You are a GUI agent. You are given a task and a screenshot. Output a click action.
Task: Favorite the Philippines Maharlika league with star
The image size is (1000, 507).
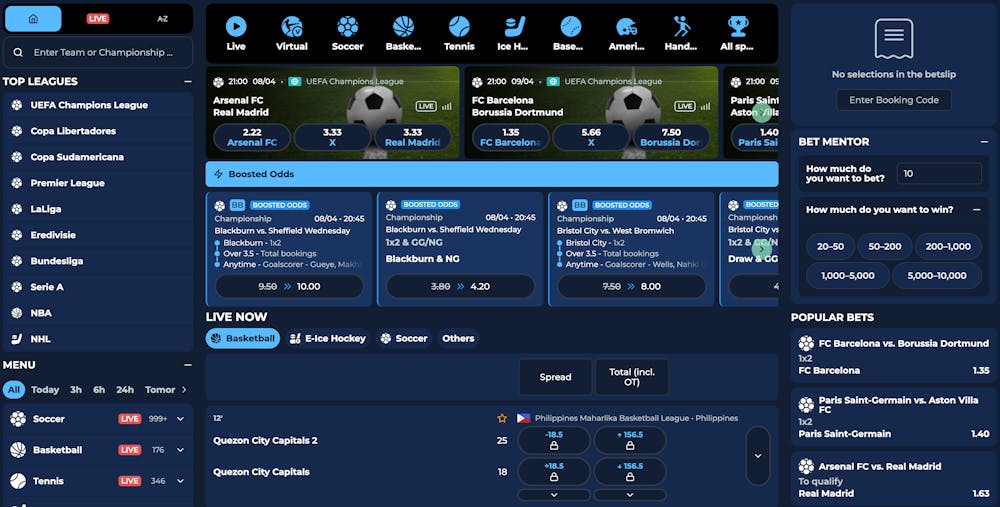(502, 418)
